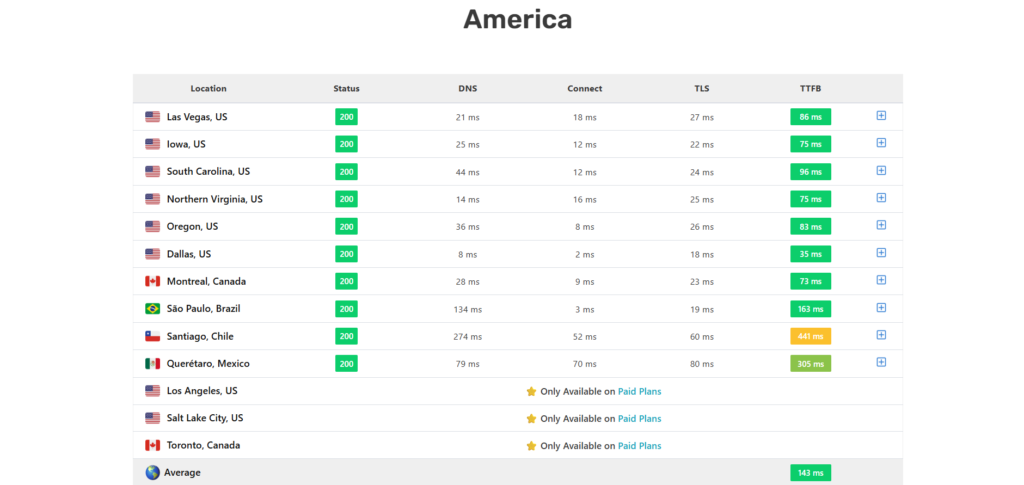Click the star icon in Los Angeles row

click(531, 391)
